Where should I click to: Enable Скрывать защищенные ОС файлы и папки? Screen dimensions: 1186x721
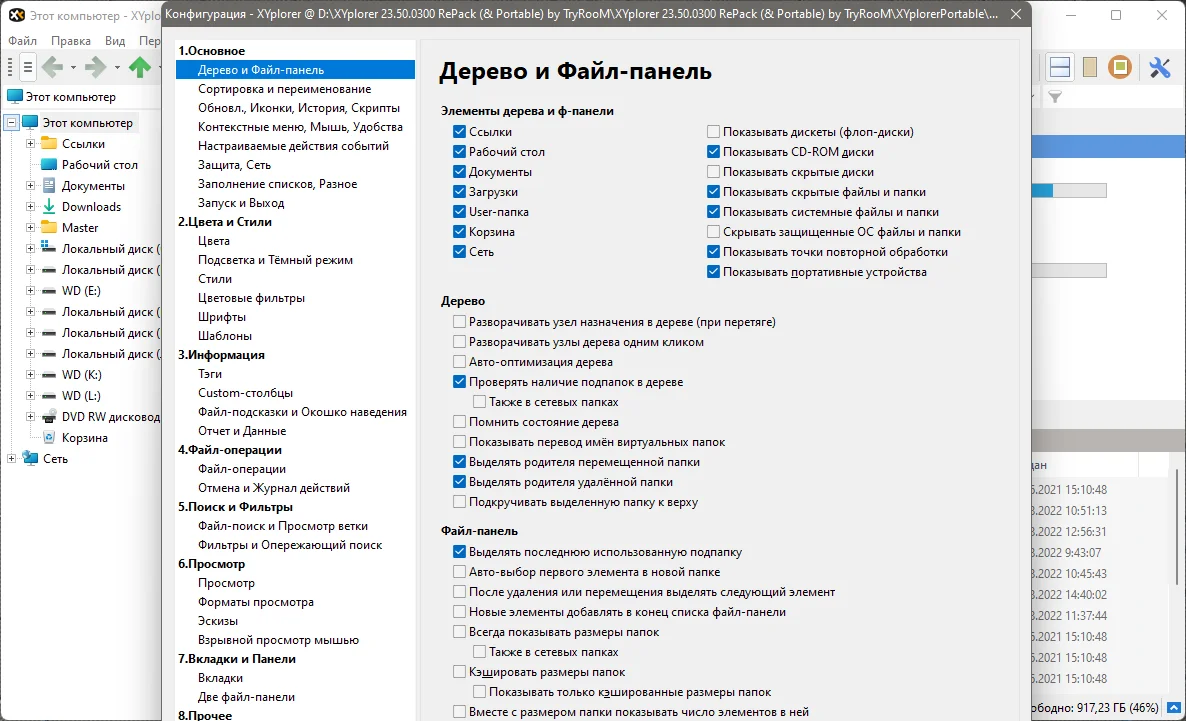[713, 232]
